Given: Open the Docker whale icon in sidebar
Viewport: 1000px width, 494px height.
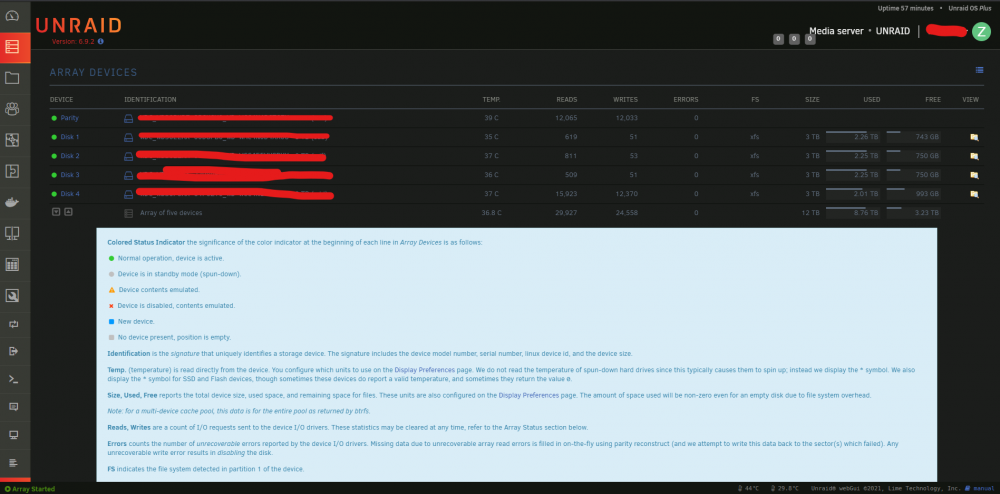Looking at the screenshot, I should click(12, 203).
